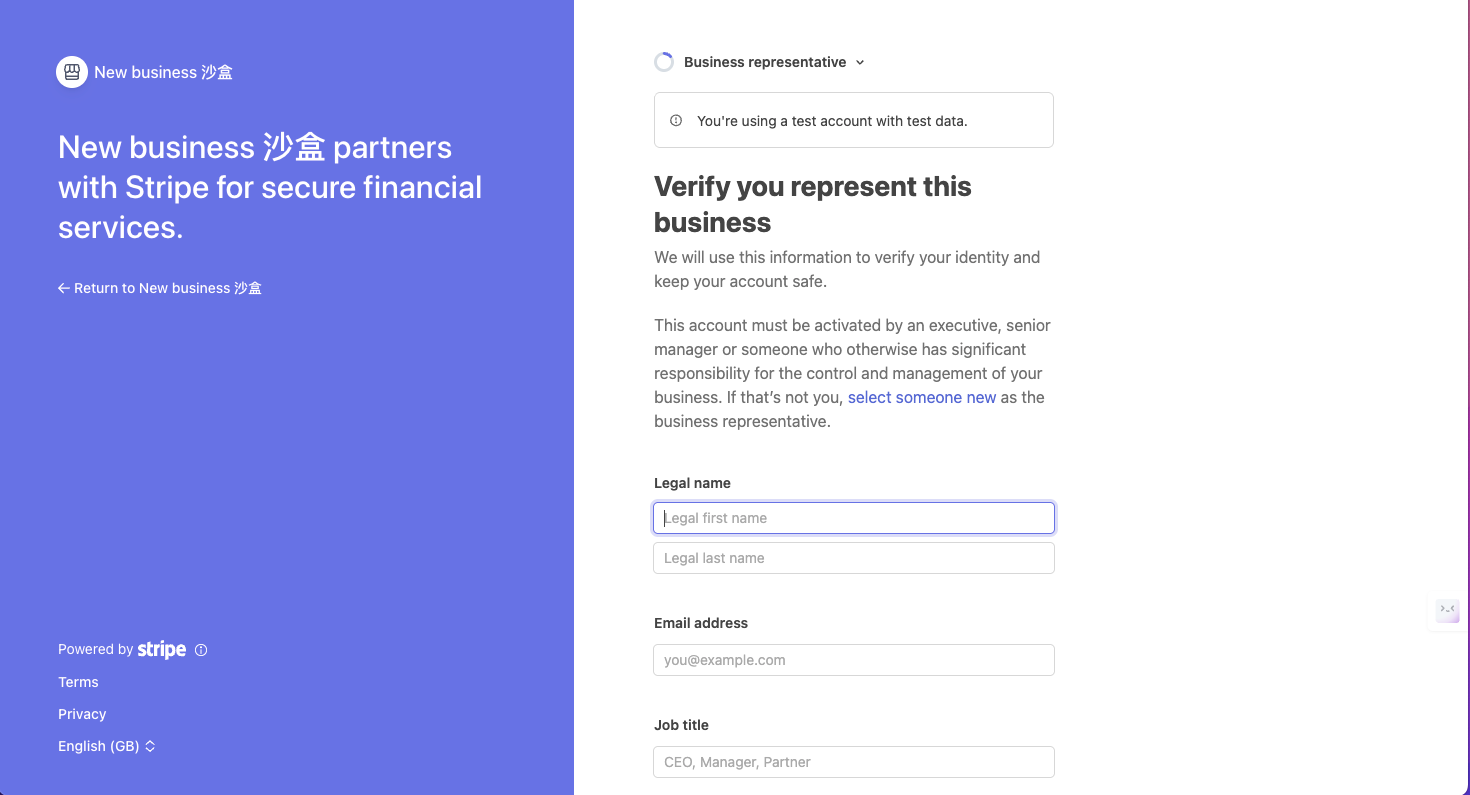The height and width of the screenshot is (795, 1470).
Task: Click the test account notice text
Action: click(832, 121)
